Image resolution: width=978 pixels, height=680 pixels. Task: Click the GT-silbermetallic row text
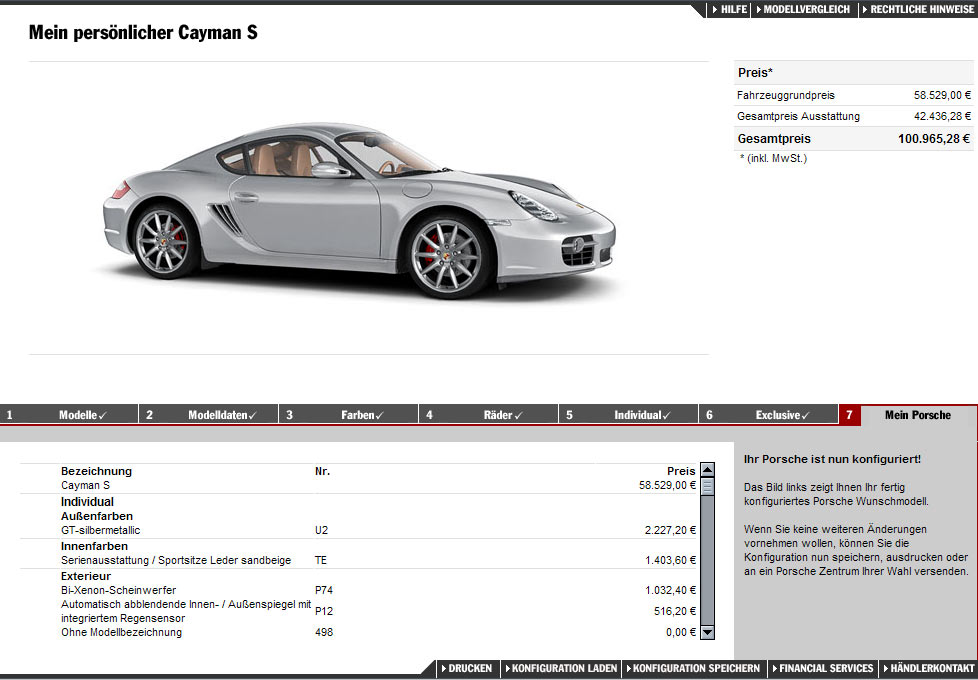[100, 530]
